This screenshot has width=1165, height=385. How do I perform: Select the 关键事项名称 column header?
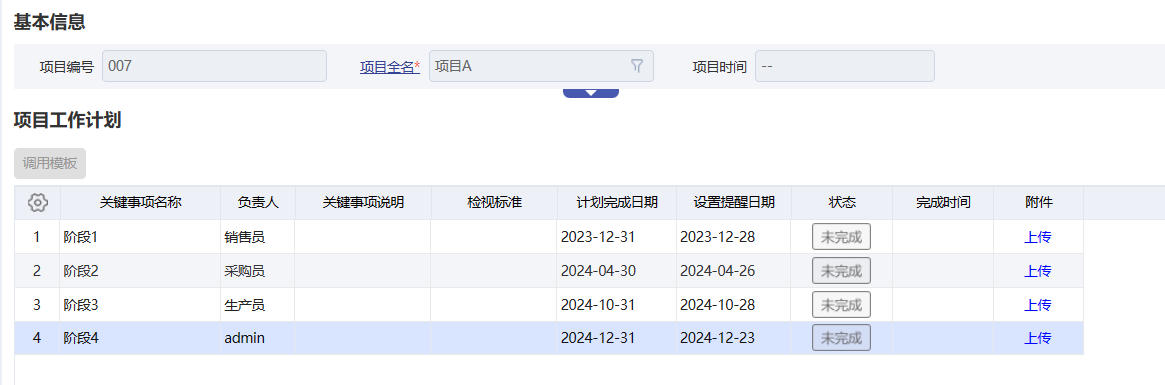(140, 202)
